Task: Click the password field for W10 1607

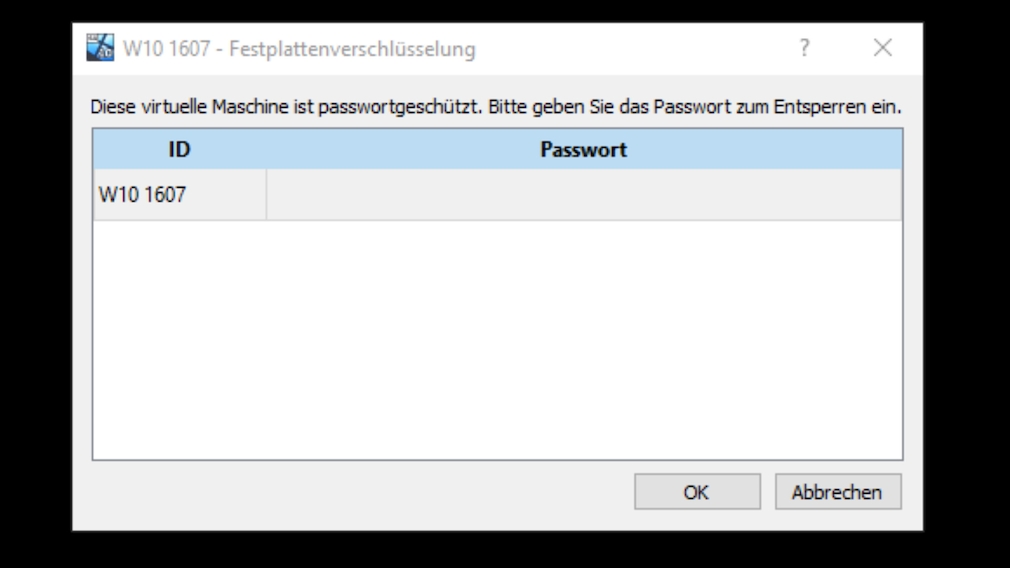Action: [584, 194]
